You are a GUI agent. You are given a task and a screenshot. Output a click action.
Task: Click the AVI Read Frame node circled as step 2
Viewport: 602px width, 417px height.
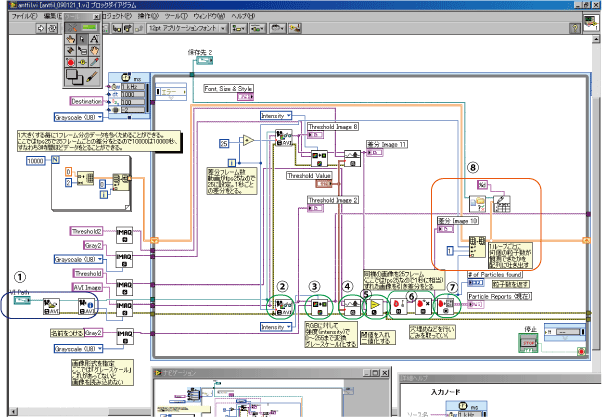(x=283, y=308)
